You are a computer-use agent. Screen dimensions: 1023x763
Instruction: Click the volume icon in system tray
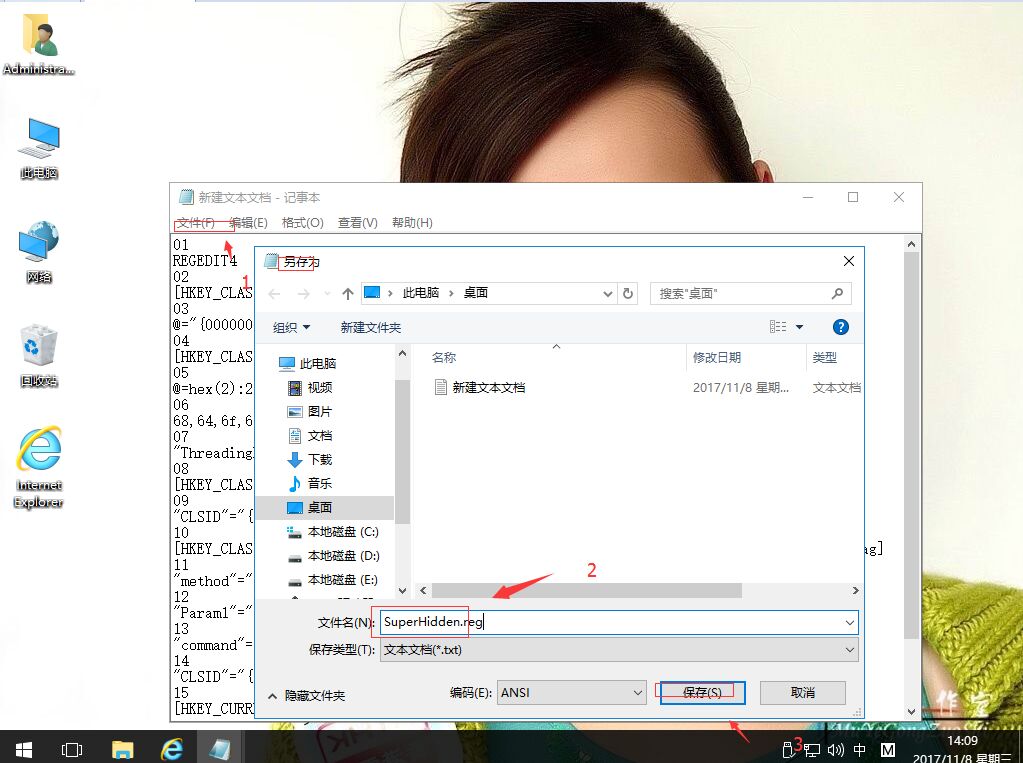pos(836,748)
